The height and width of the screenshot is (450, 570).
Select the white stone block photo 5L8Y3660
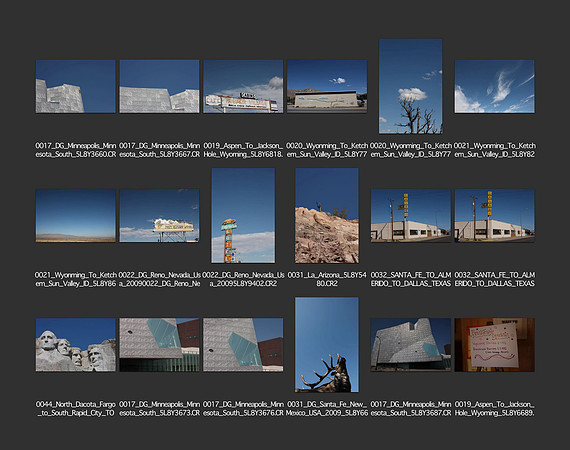[x=76, y=86]
